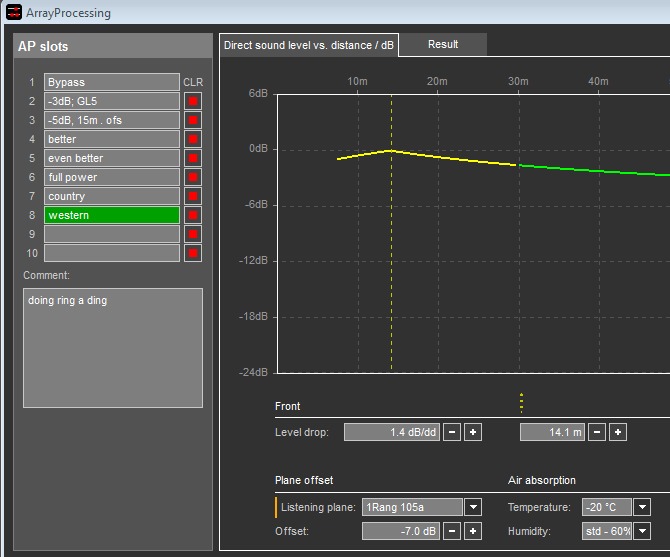The width and height of the screenshot is (670, 557).
Task: Expand the Temperature dropdown
Action: click(642, 508)
